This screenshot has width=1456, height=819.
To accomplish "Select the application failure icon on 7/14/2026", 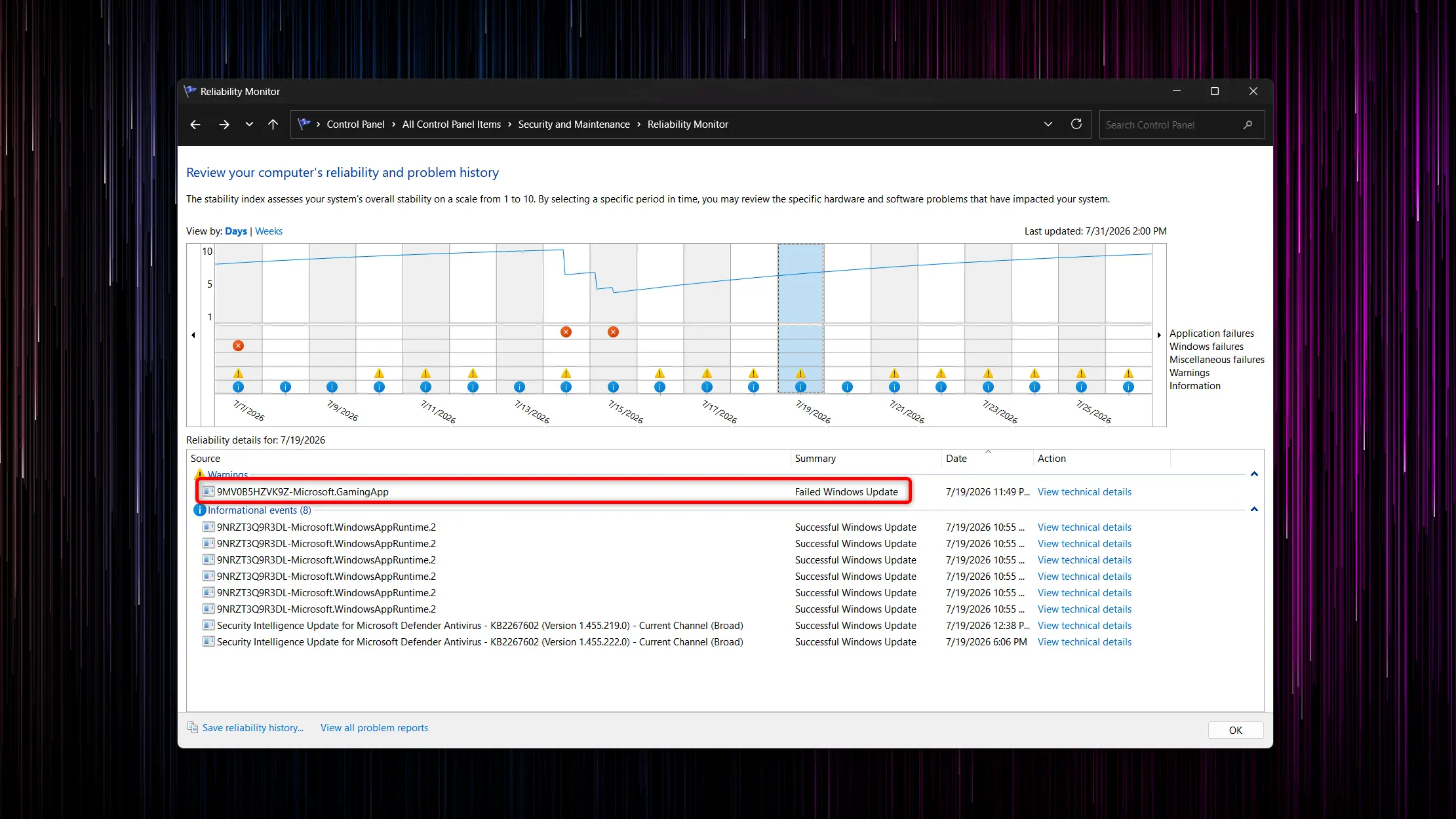I will [566, 332].
